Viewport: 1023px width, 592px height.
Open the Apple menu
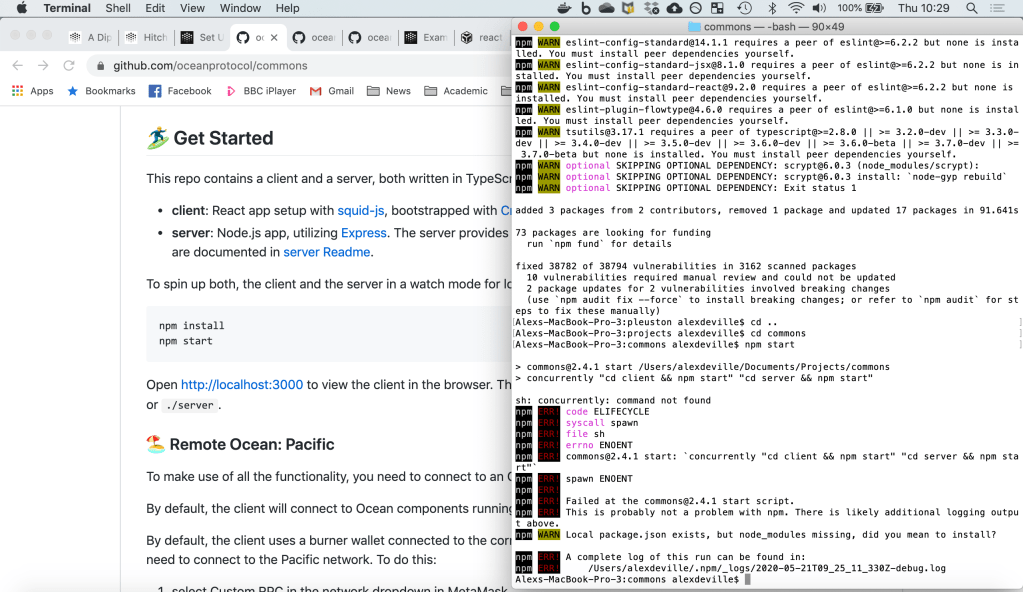click(22, 8)
